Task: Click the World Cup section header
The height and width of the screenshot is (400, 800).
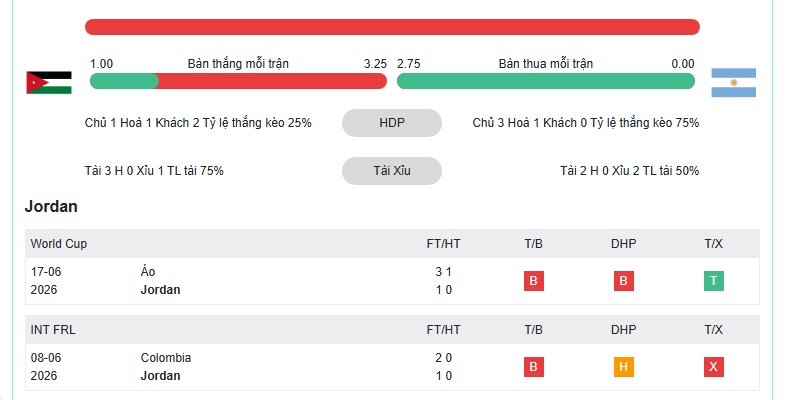Action: [392, 244]
